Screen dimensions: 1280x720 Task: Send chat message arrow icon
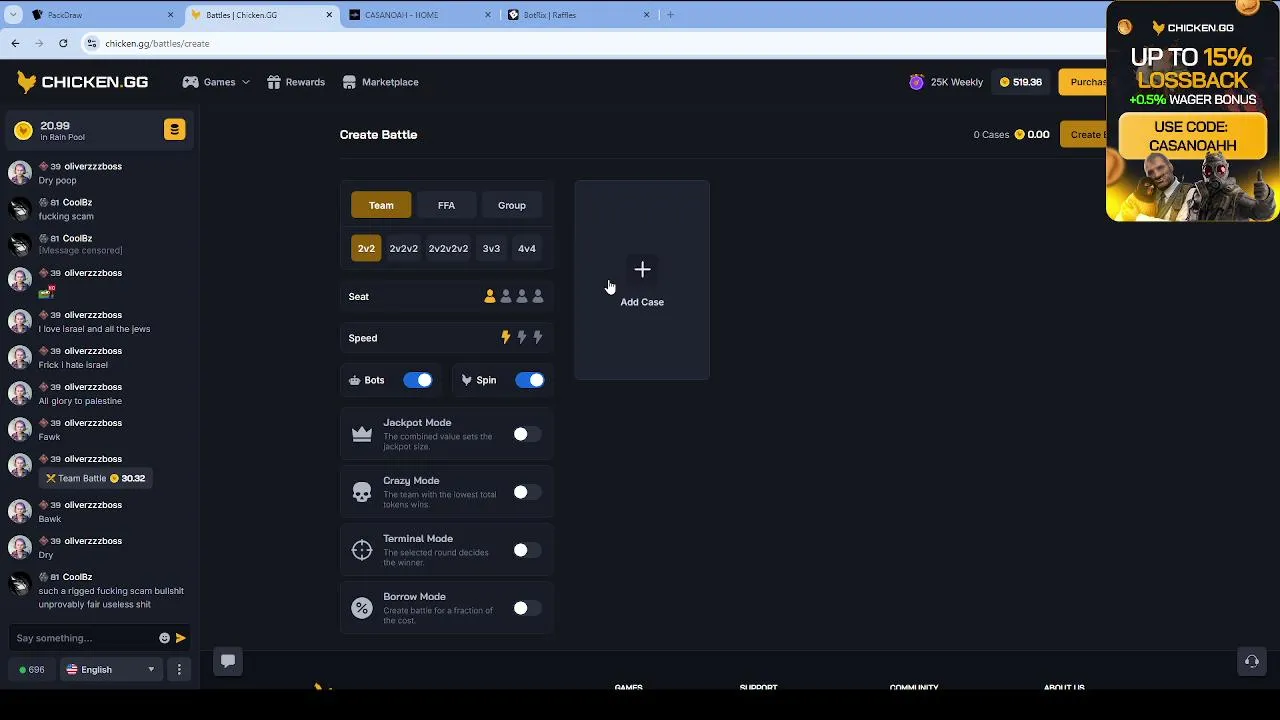pos(181,638)
